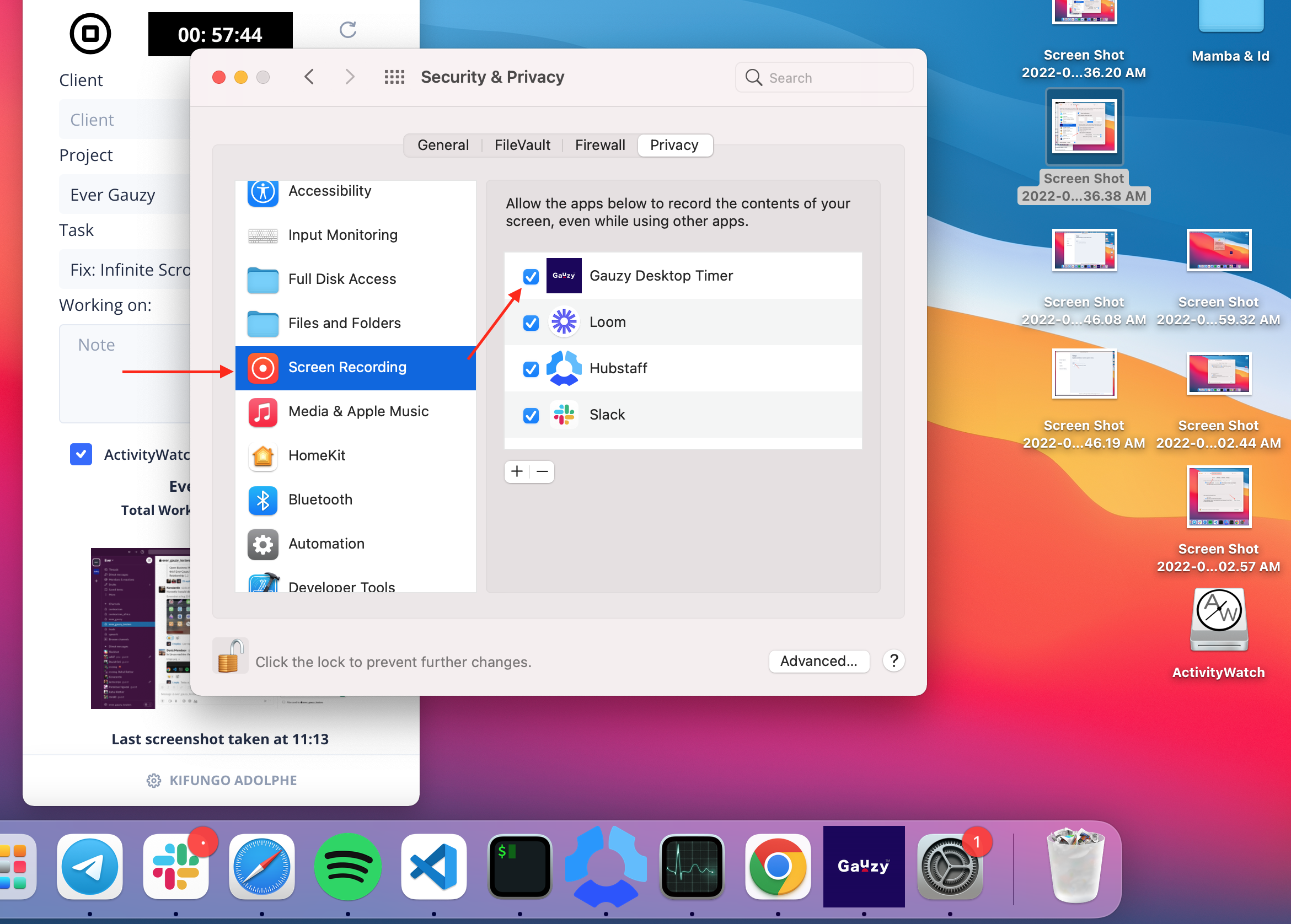The width and height of the screenshot is (1291, 924).
Task: Switch to the Firewall tab
Action: (599, 145)
